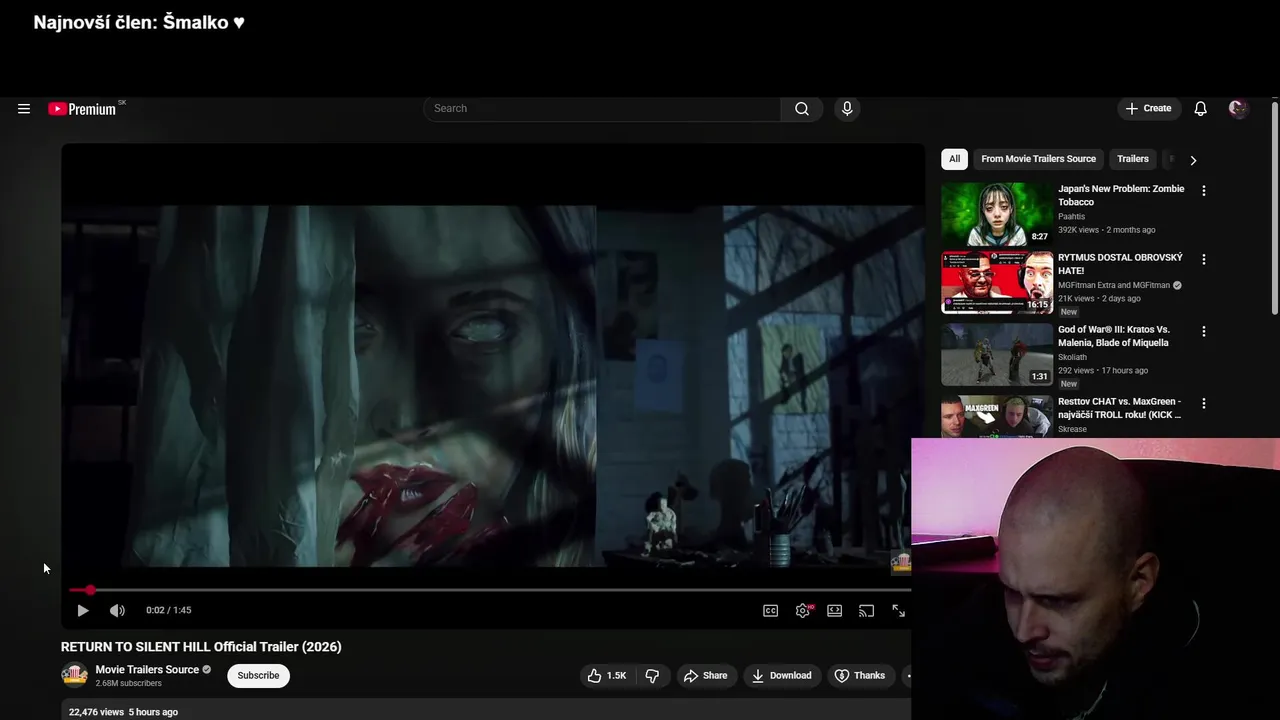Open Movie Trailers Source channel avatar
1280x720 pixels.
(74, 676)
